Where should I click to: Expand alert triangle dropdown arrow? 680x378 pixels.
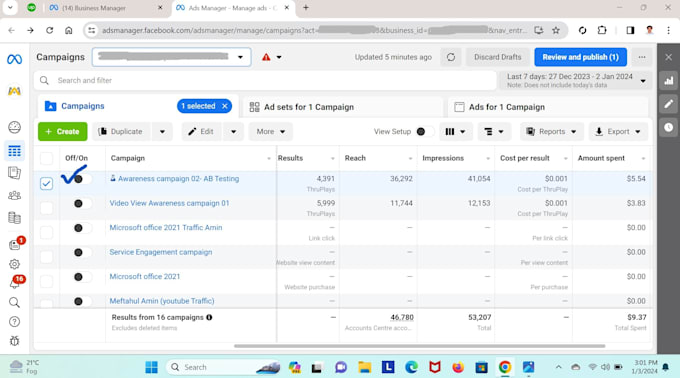(279, 57)
